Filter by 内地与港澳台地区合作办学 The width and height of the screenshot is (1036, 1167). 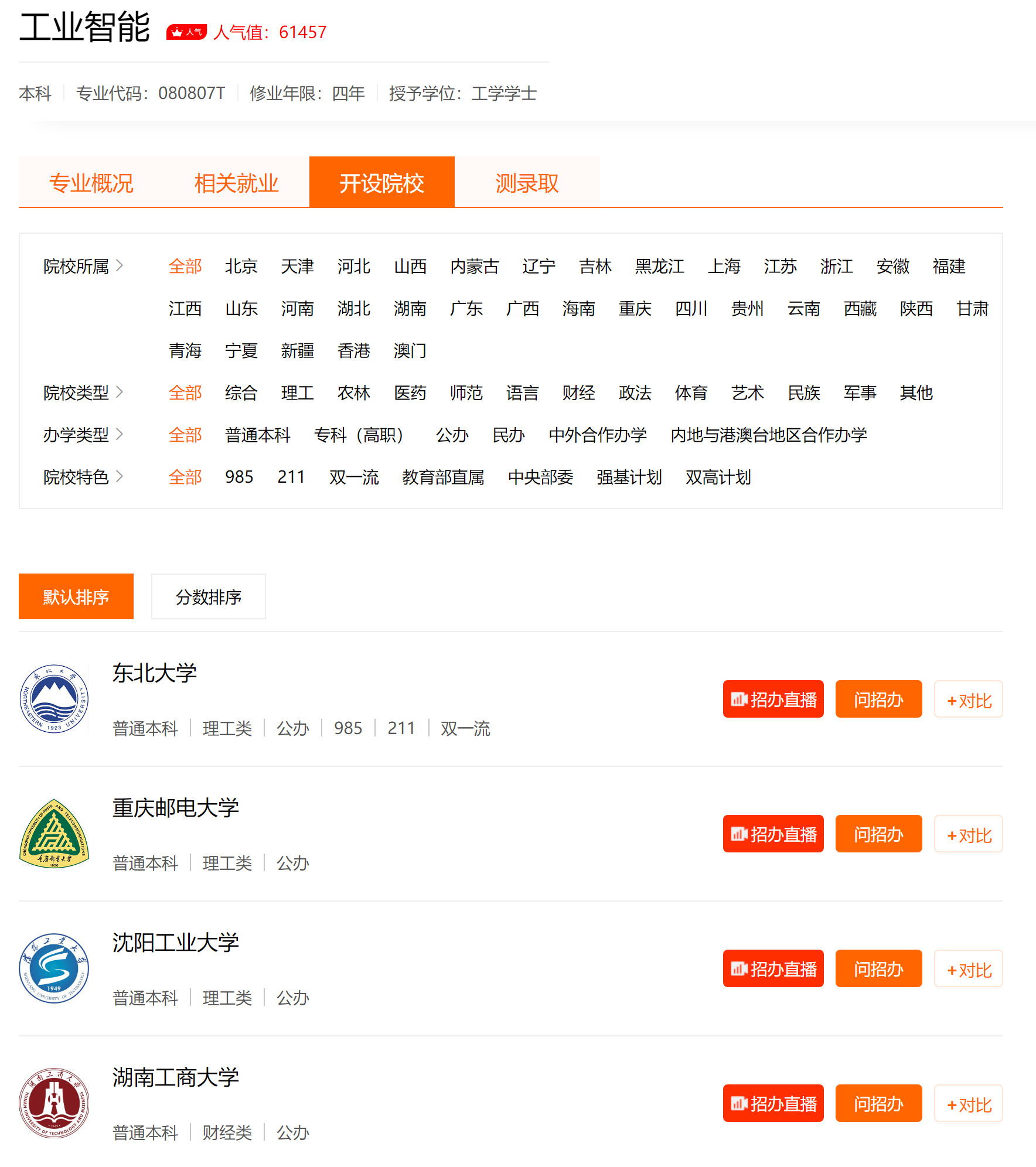[769, 435]
